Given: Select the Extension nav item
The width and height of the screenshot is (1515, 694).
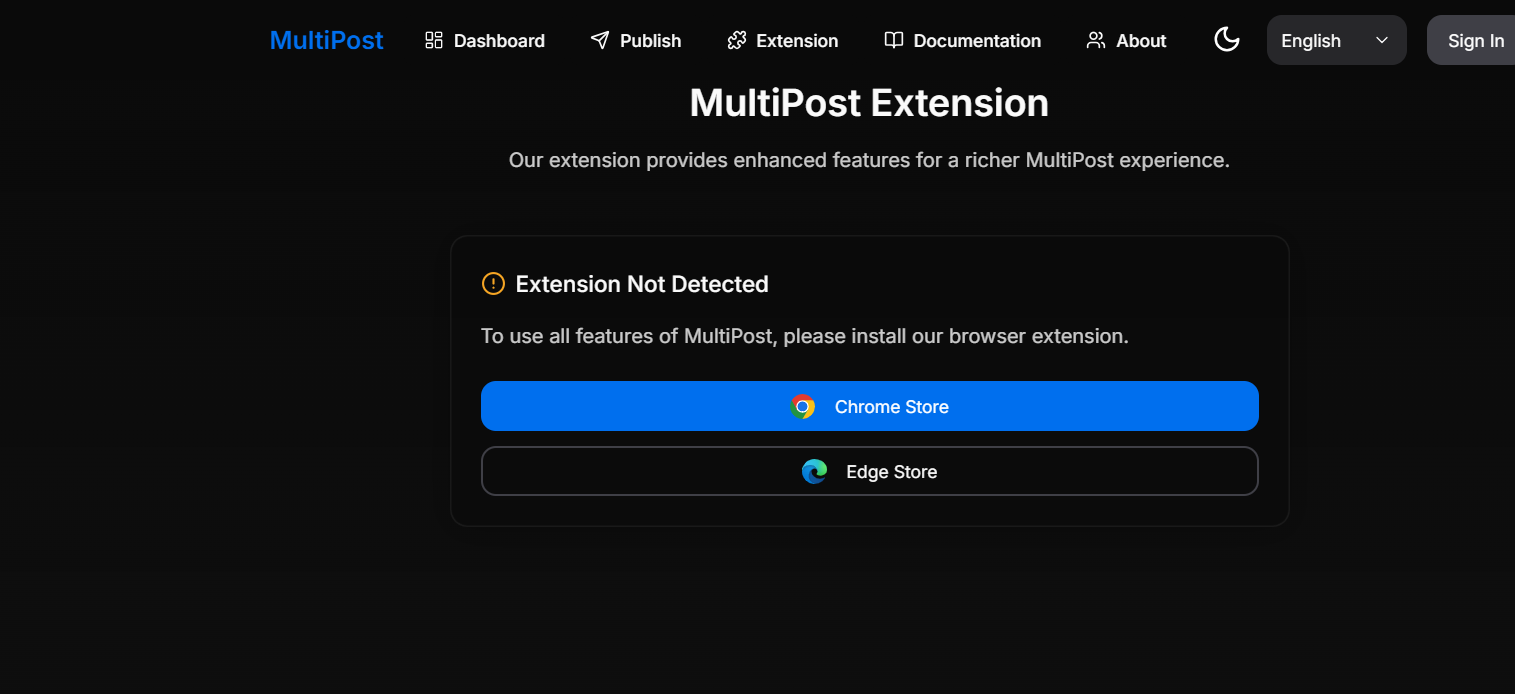Looking at the screenshot, I should point(783,40).
